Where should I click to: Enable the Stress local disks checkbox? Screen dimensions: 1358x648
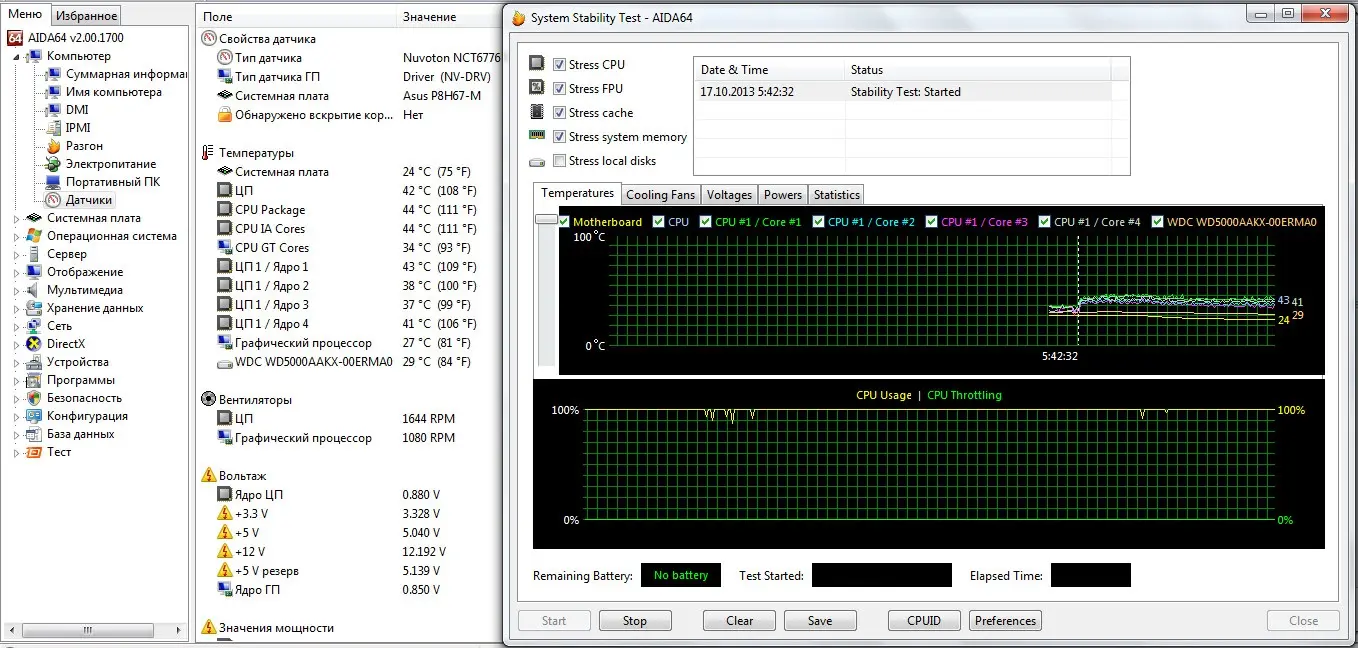click(x=559, y=161)
